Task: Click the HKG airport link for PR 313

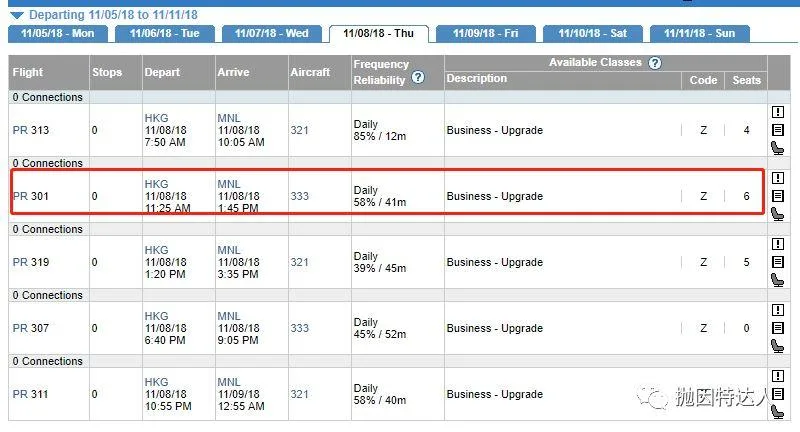Action: (156, 118)
